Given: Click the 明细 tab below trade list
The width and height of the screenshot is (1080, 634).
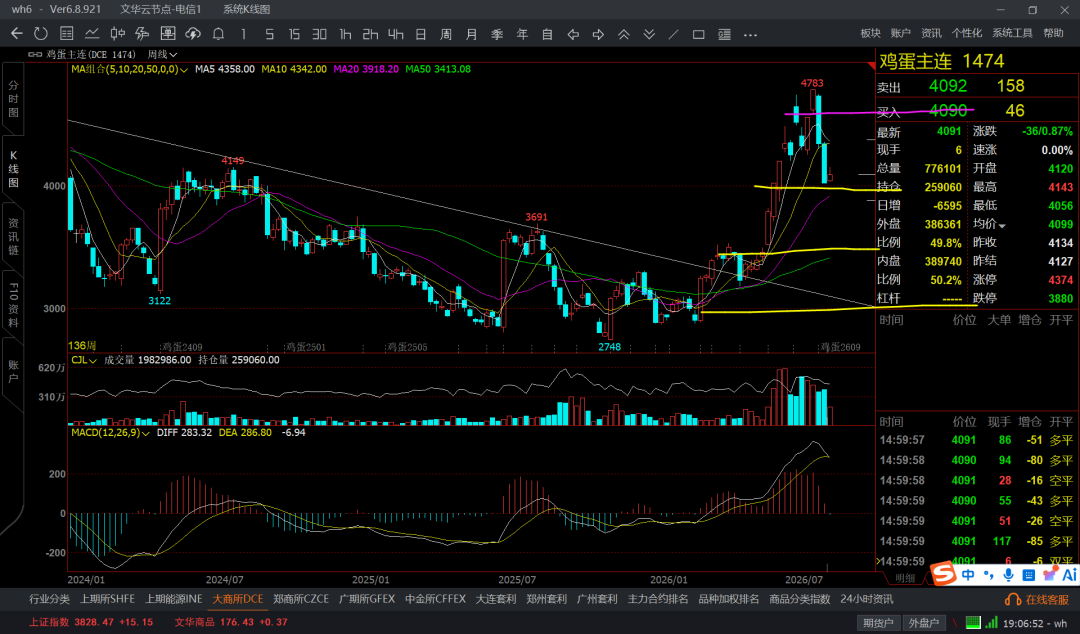Looking at the screenshot, I should point(905,578).
